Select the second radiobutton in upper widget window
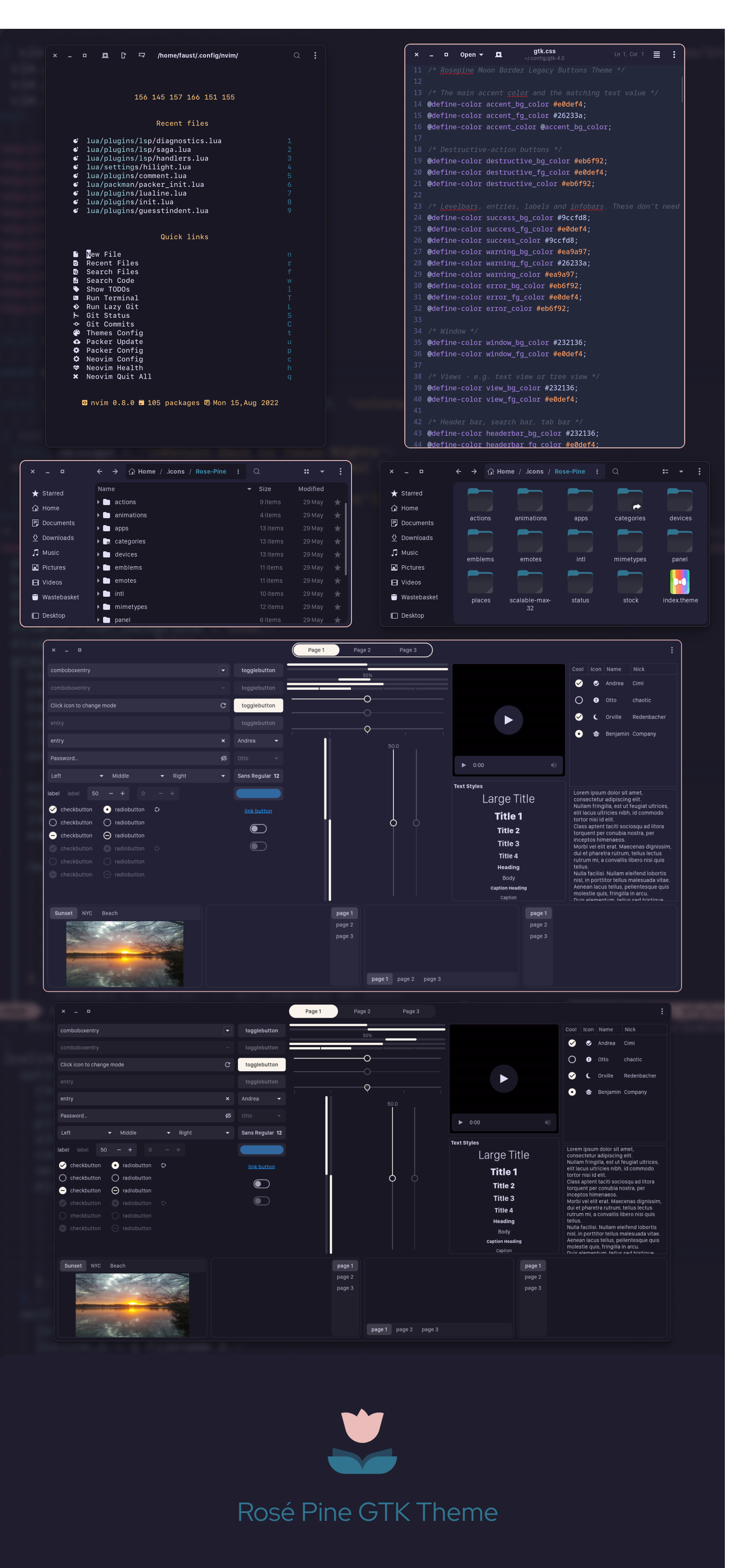The width and height of the screenshot is (755, 1568). 107,822
